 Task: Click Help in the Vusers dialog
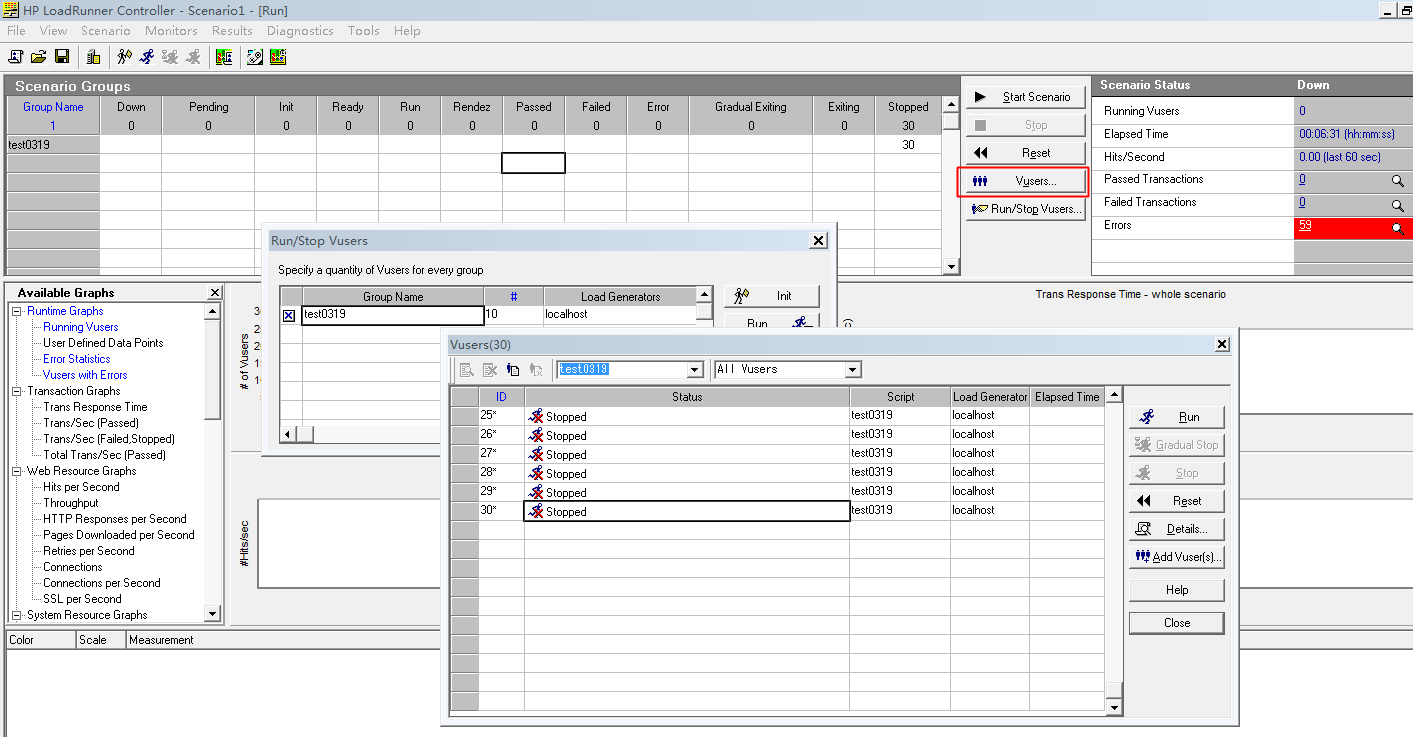(x=1176, y=590)
